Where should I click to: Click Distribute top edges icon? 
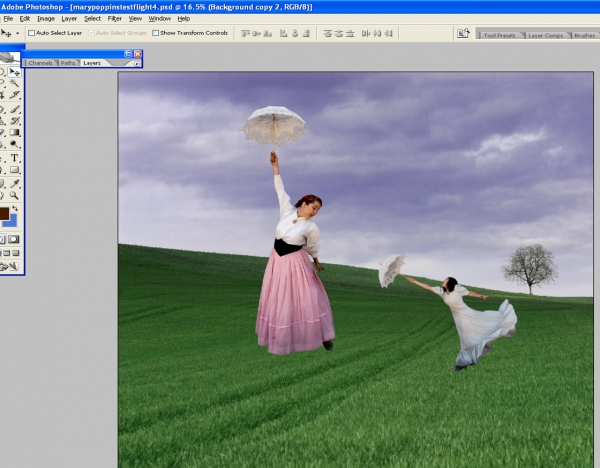[x=327, y=34]
